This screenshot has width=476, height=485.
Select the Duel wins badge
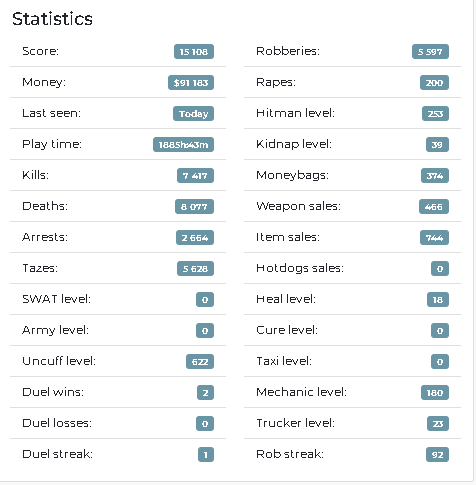[205, 393]
